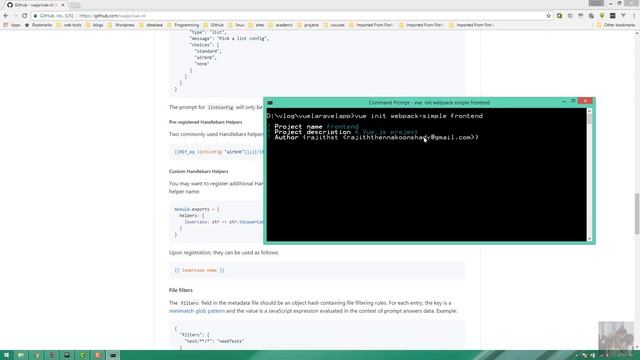Click the minimatch glob pattern link

pos(197,311)
